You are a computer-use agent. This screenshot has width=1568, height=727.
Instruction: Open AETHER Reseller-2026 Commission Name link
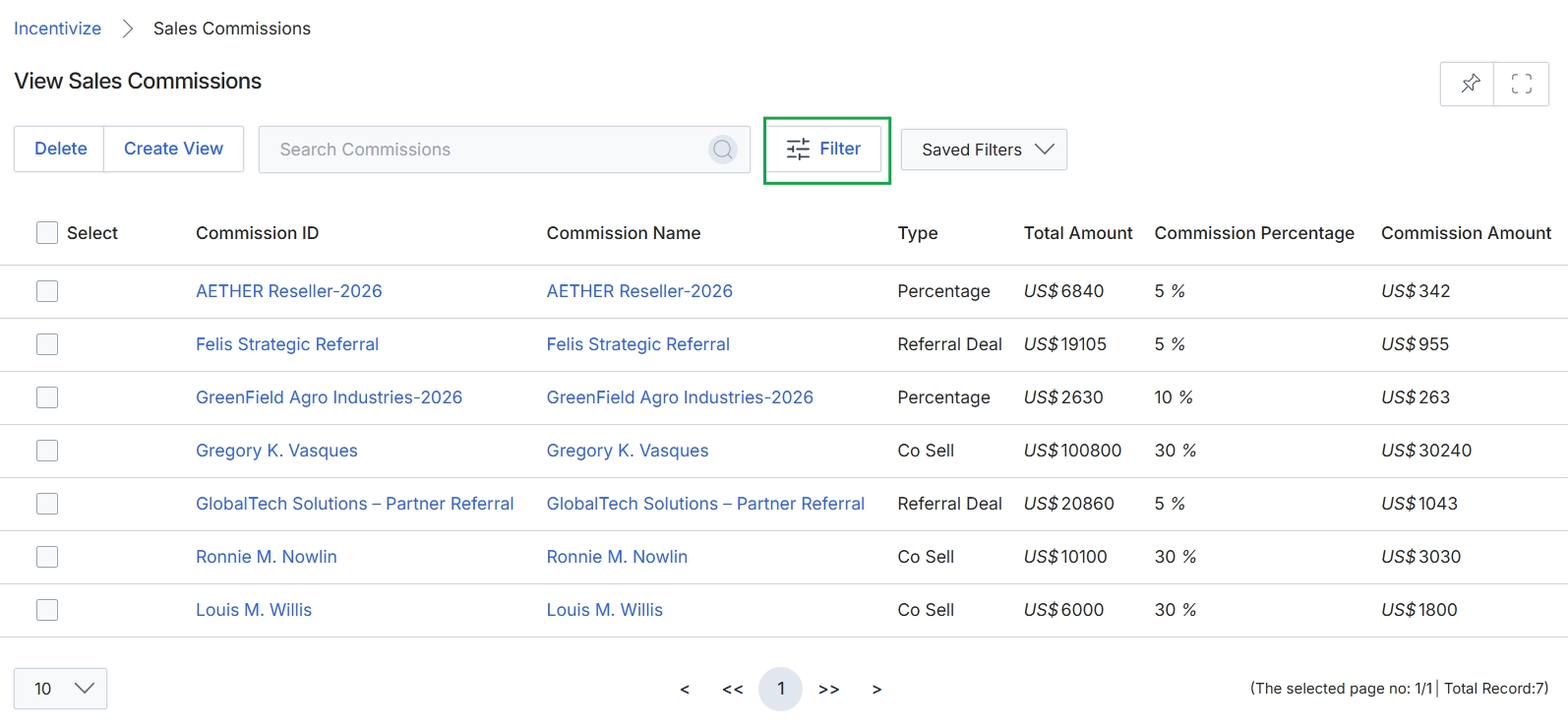(639, 291)
